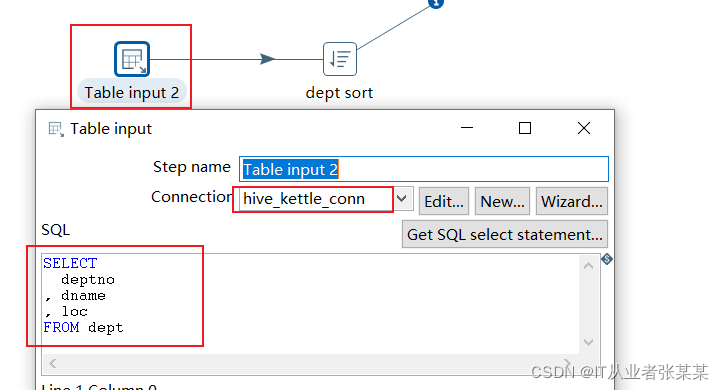Screen dimensions: 724x390
Task: Click the 'FROM dept' line in SQL
Action: [x=83, y=327]
